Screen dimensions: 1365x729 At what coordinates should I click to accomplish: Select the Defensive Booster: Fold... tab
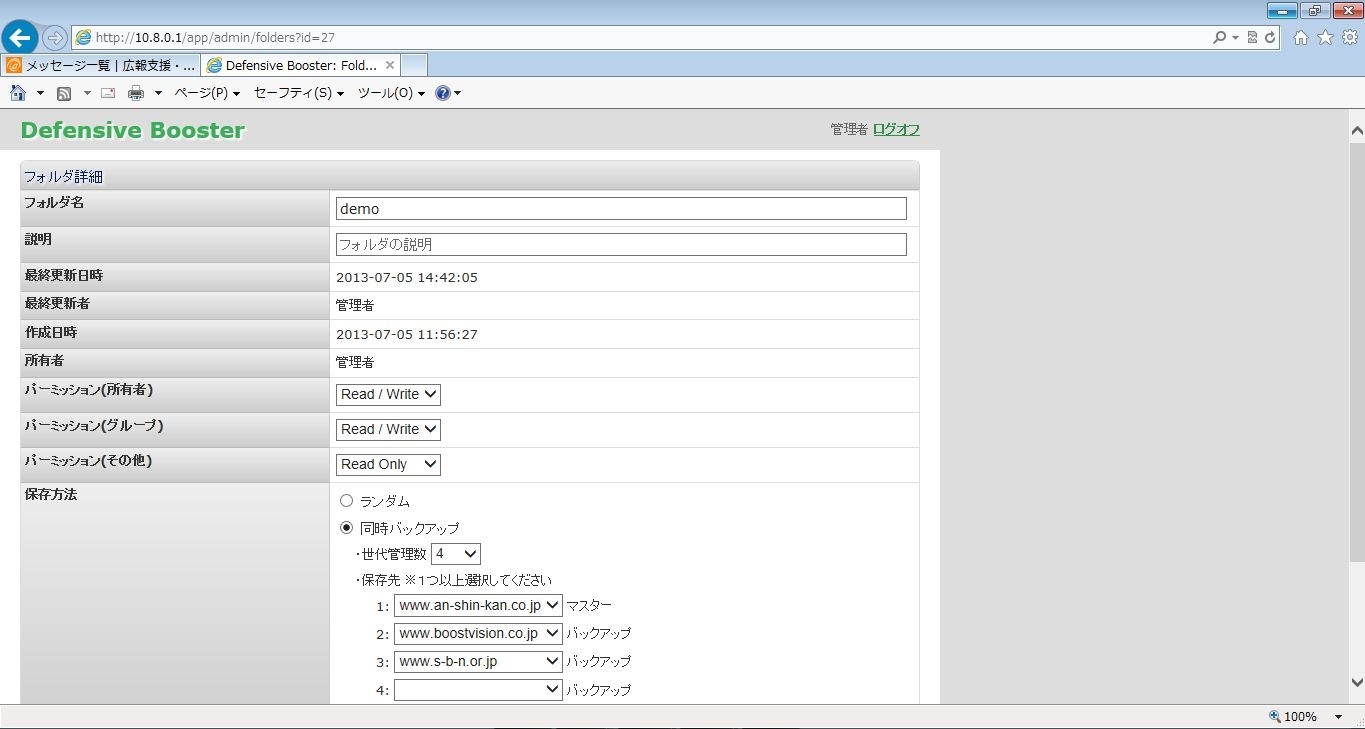point(301,65)
